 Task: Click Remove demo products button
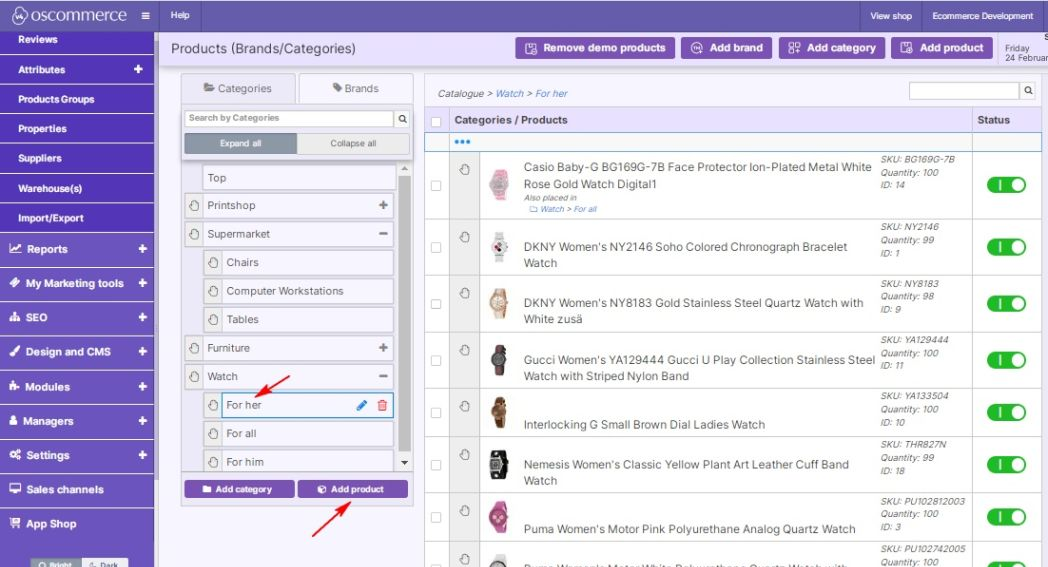pyautogui.click(x=595, y=48)
